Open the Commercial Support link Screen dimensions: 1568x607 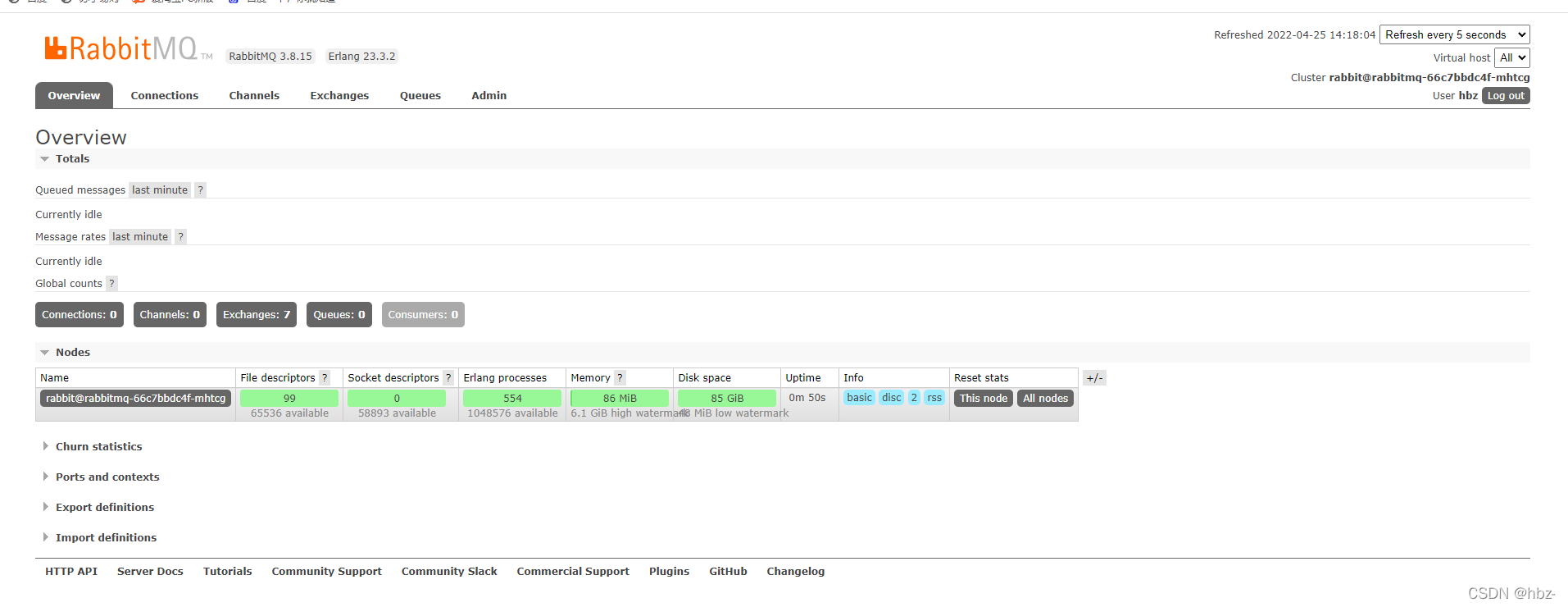573,572
